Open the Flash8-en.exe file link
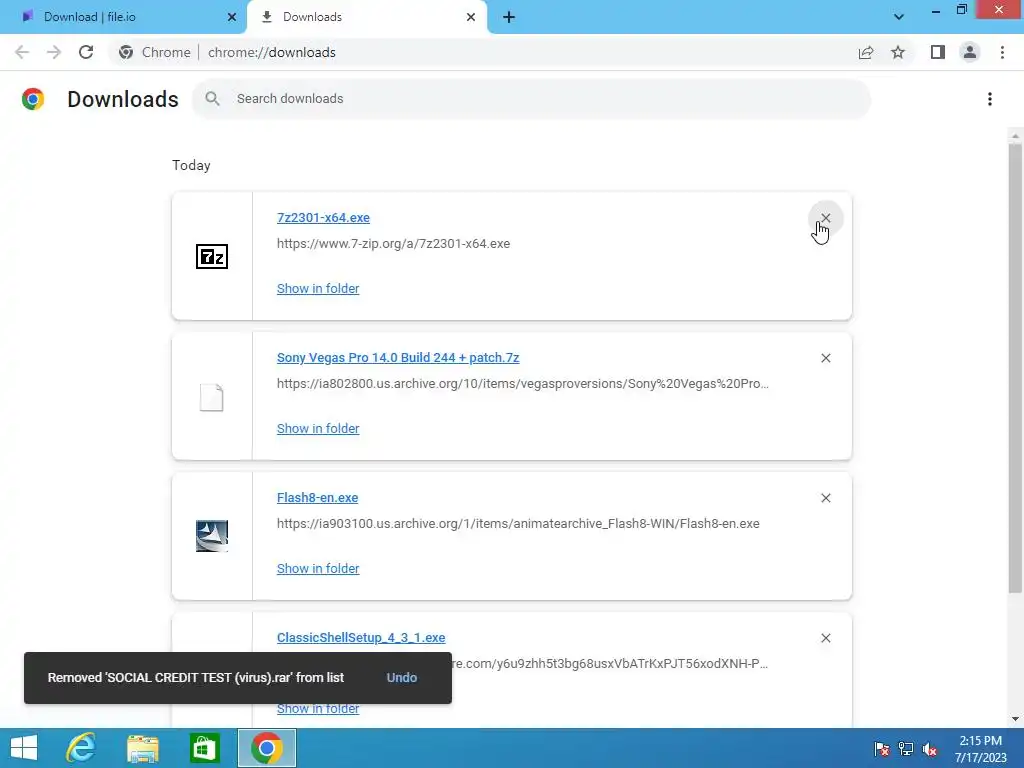The image size is (1024, 768). tap(317, 498)
